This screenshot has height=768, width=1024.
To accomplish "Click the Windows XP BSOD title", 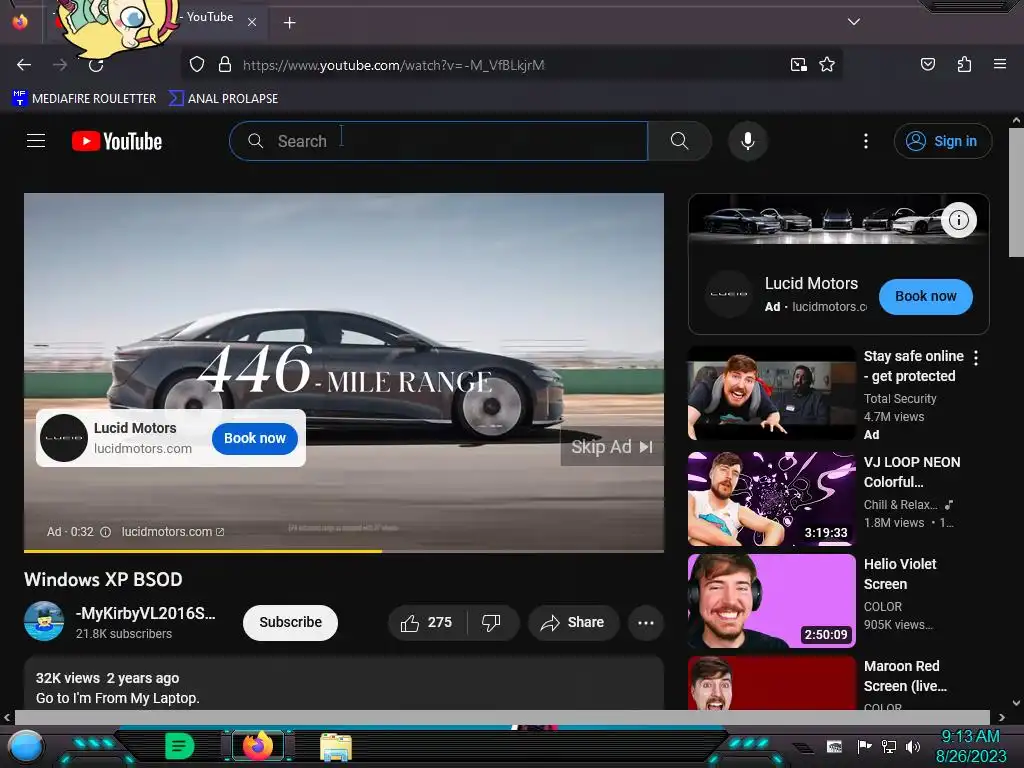I will [x=103, y=580].
